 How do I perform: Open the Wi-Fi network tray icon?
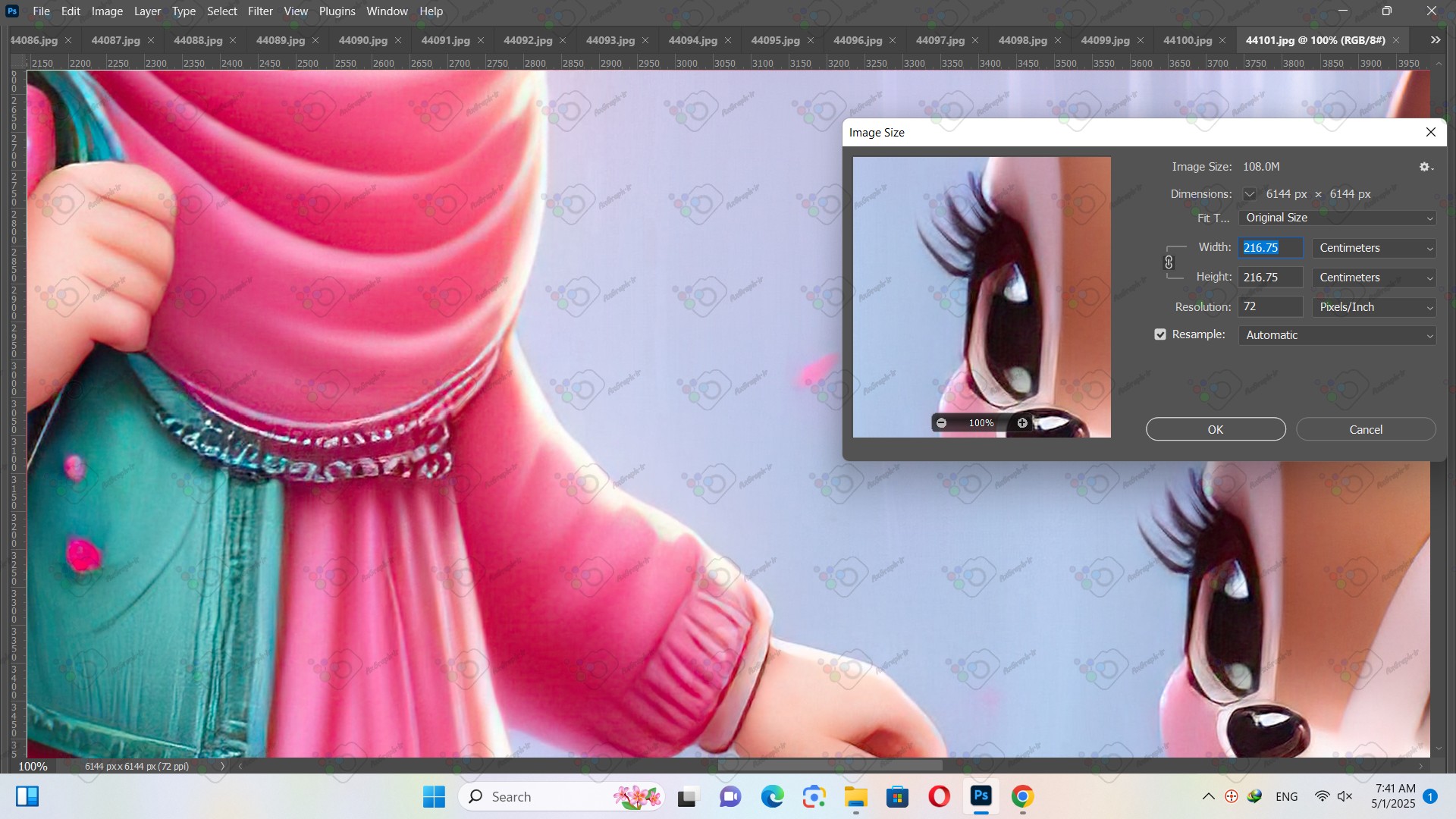pyautogui.click(x=1322, y=796)
